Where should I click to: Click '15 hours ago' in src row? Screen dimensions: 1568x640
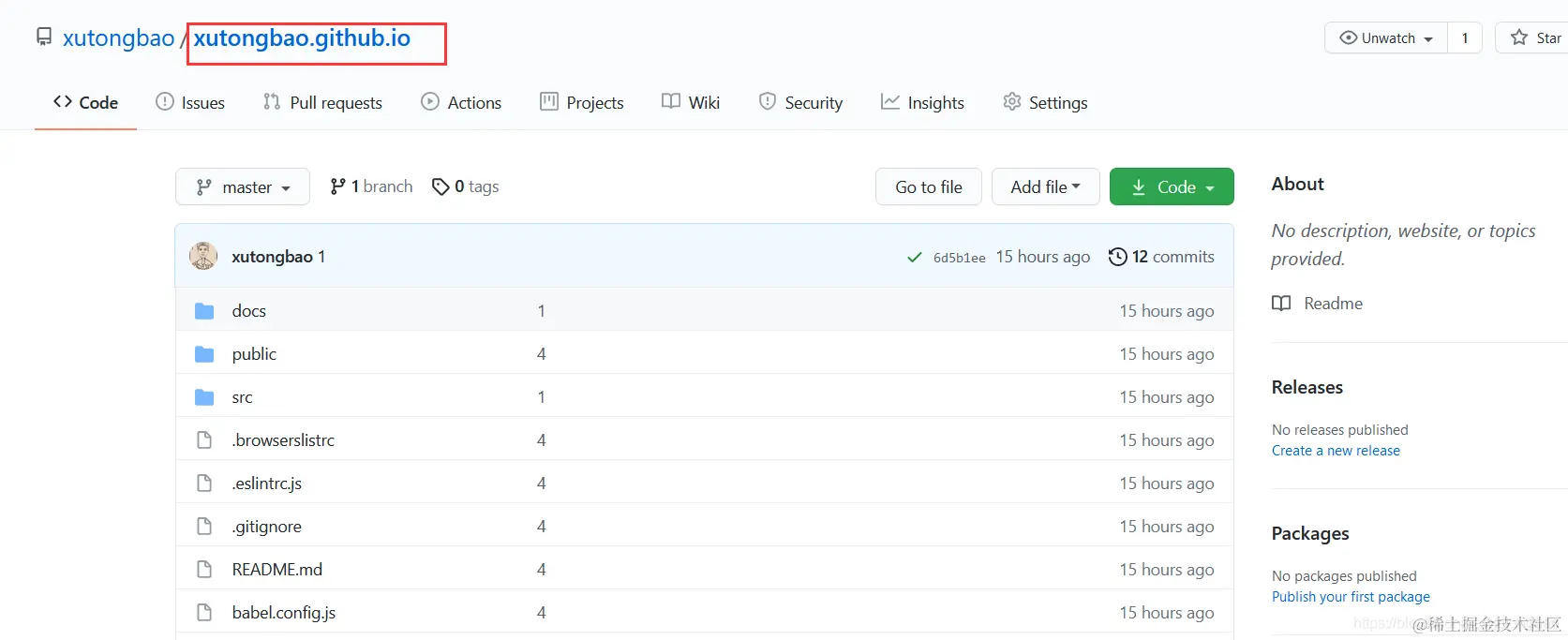(1167, 396)
